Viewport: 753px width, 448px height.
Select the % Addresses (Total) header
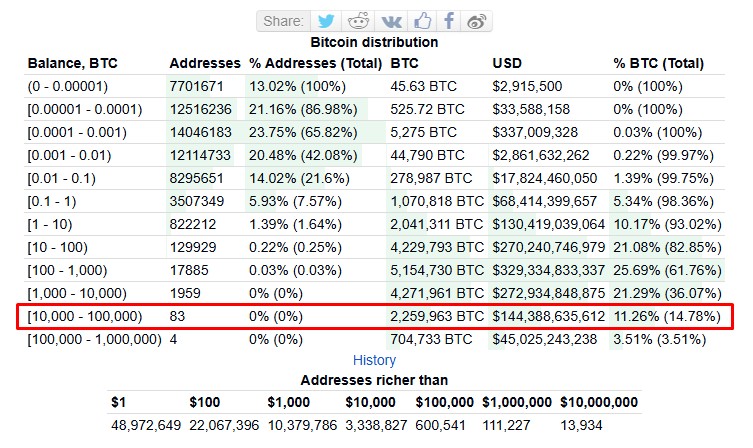316,63
